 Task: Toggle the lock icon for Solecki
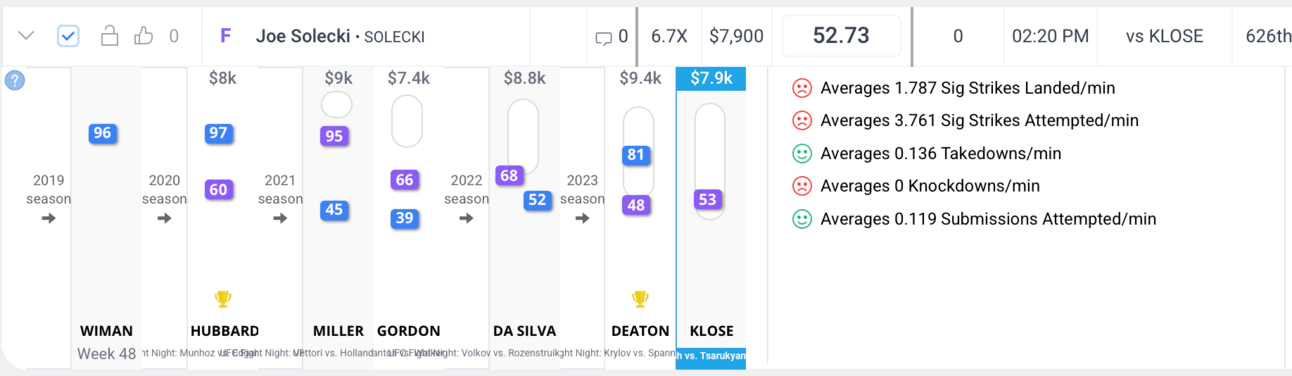click(x=110, y=36)
